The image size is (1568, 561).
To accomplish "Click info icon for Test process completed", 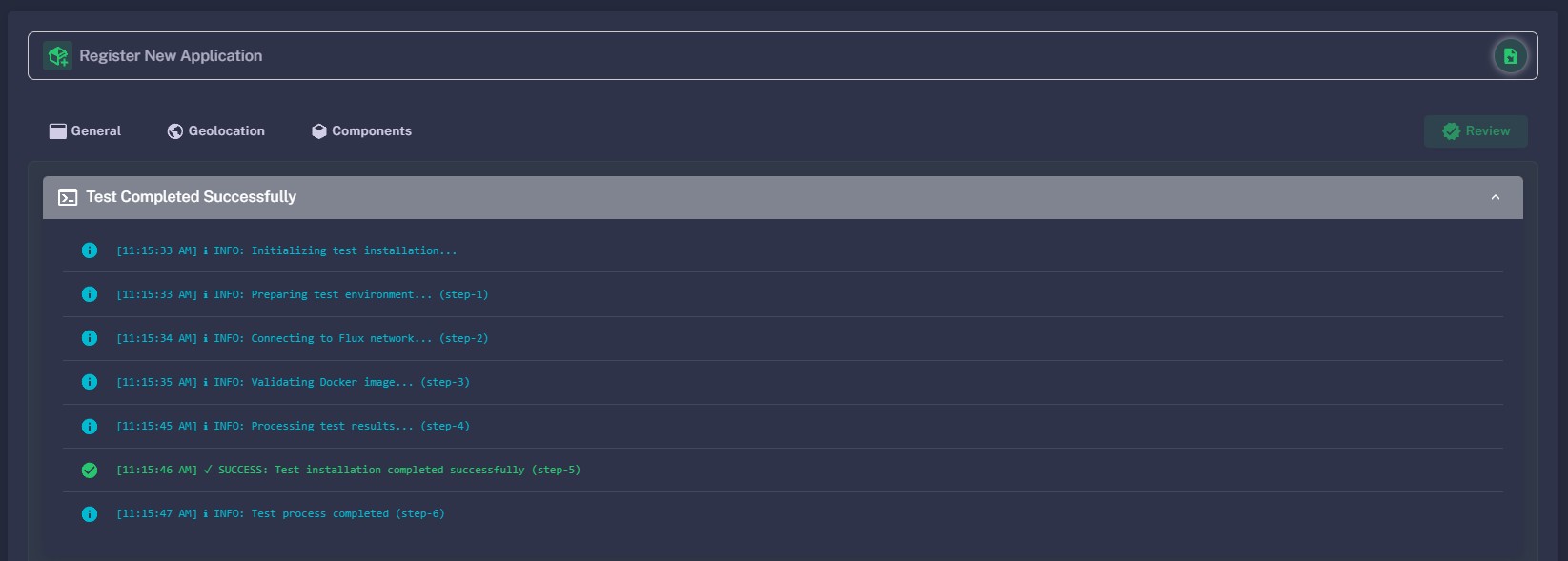I will [x=90, y=514].
